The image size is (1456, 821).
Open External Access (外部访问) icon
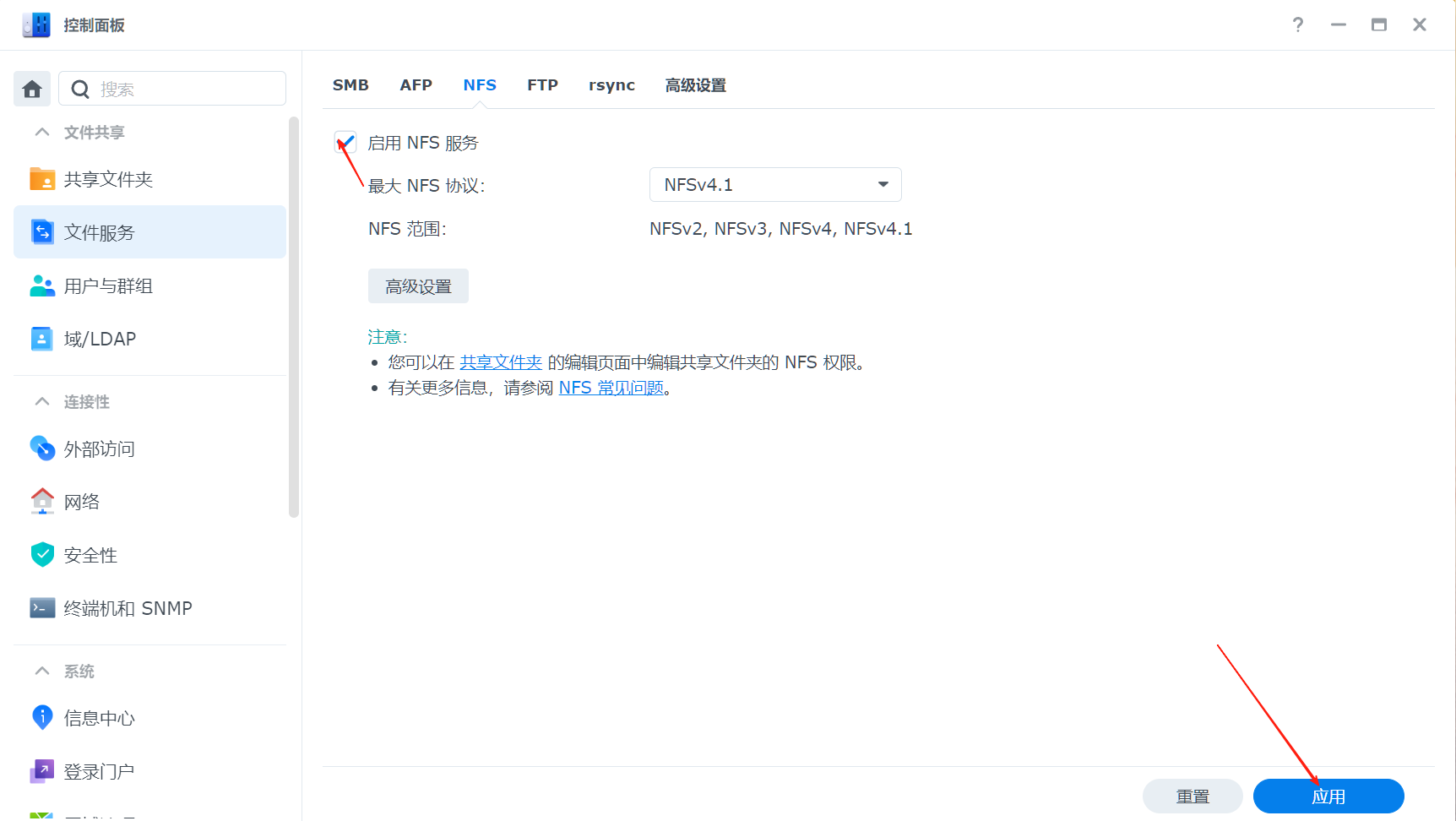coord(42,449)
